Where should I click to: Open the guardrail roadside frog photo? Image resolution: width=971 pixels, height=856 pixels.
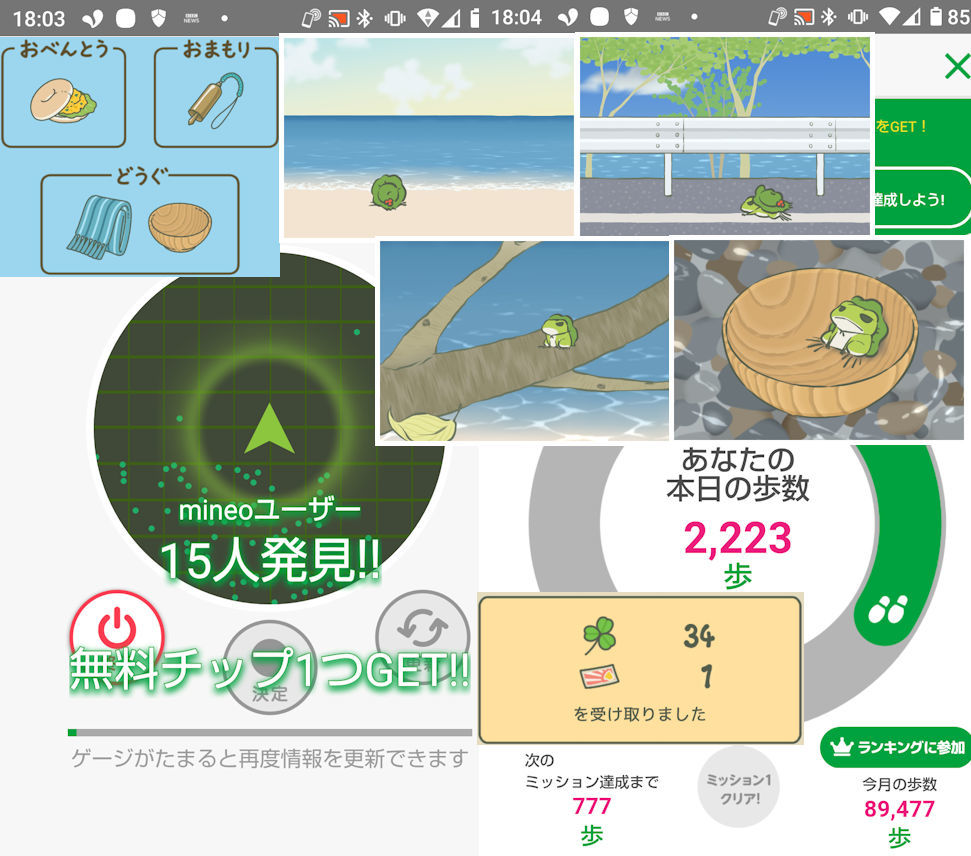point(725,136)
